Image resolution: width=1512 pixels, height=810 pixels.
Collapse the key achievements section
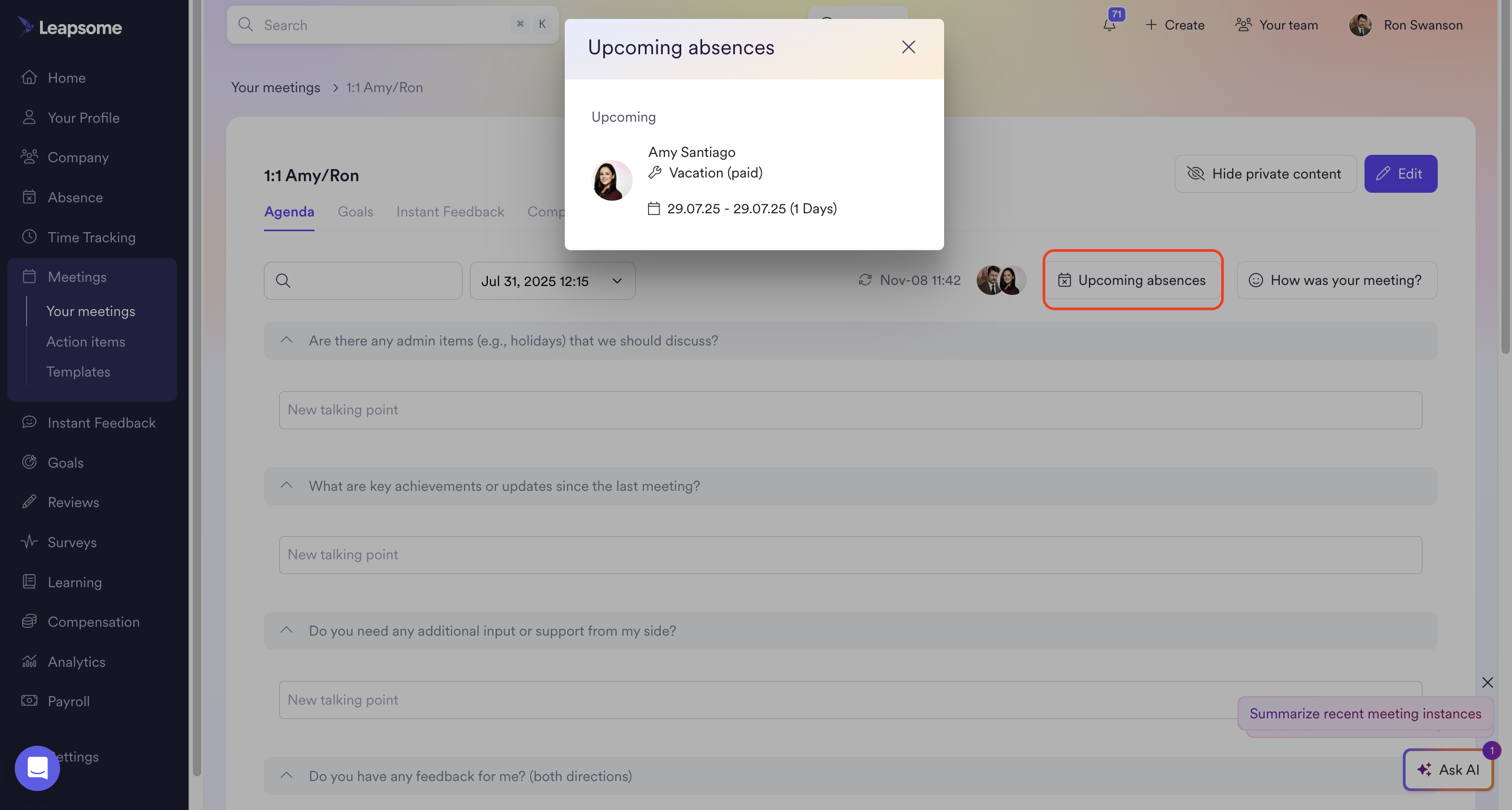pyautogui.click(x=286, y=486)
